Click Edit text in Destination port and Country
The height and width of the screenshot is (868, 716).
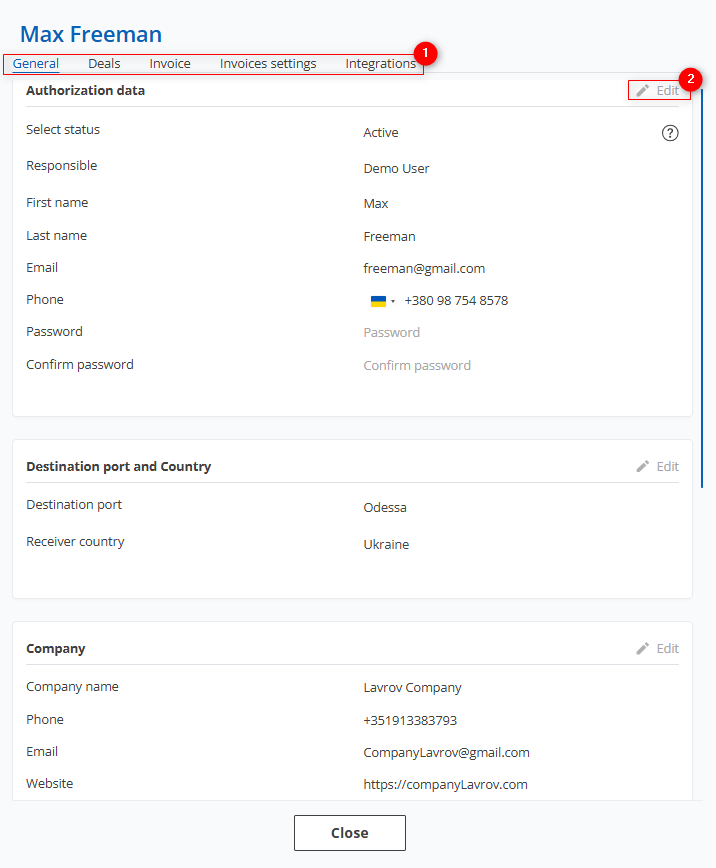click(667, 467)
